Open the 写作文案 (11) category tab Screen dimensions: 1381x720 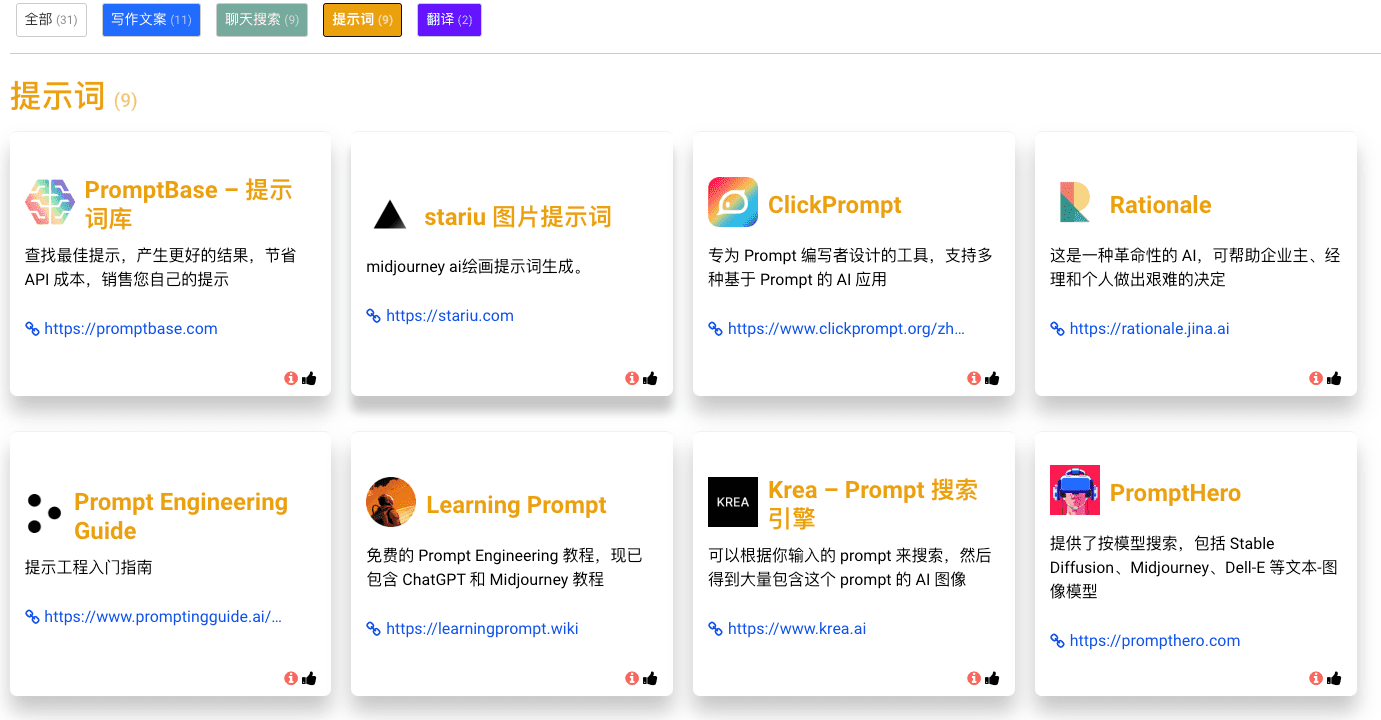point(151,20)
